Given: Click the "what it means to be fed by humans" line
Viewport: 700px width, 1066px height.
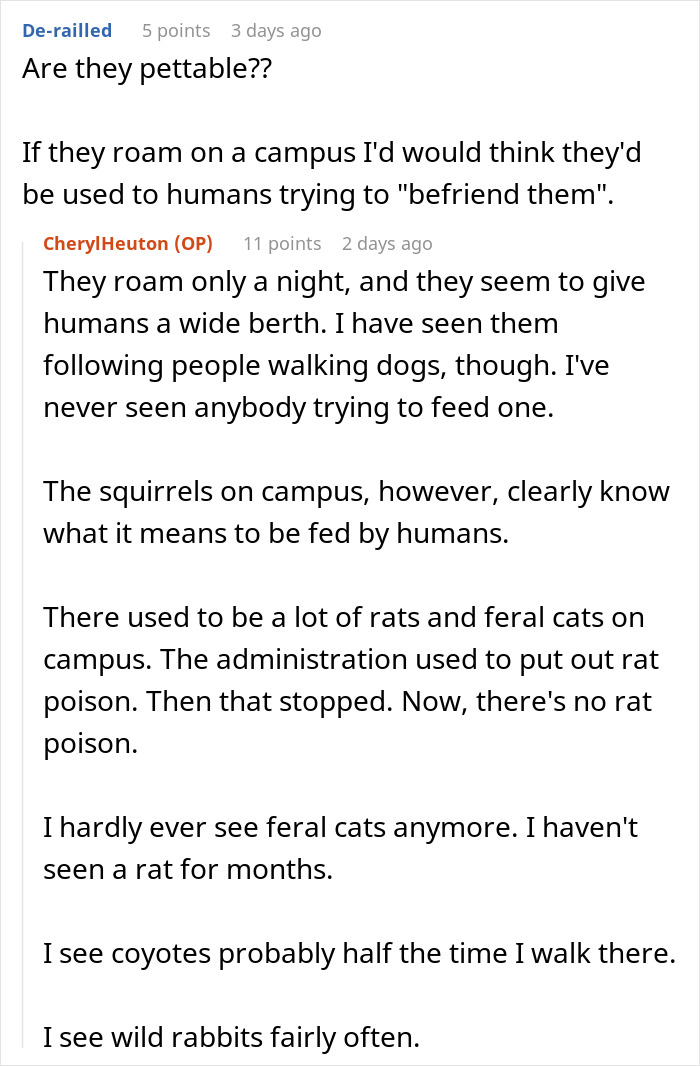Looking at the screenshot, I should tap(276, 534).
